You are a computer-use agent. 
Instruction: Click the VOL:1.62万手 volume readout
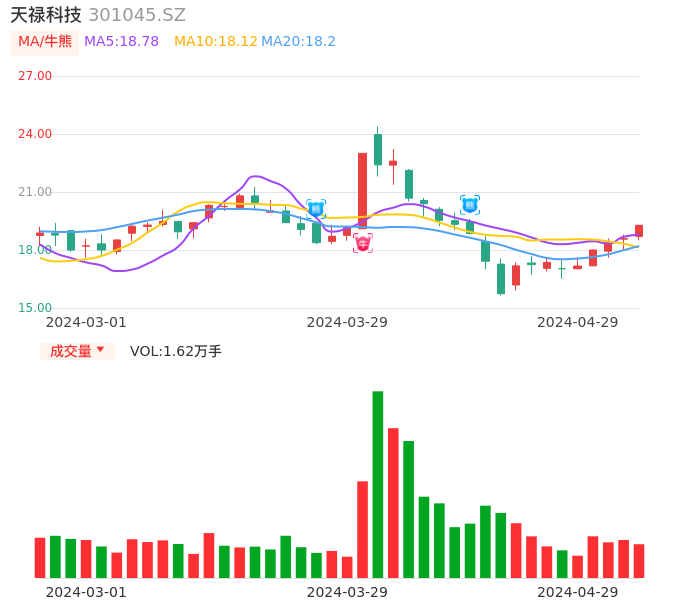coord(176,351)
